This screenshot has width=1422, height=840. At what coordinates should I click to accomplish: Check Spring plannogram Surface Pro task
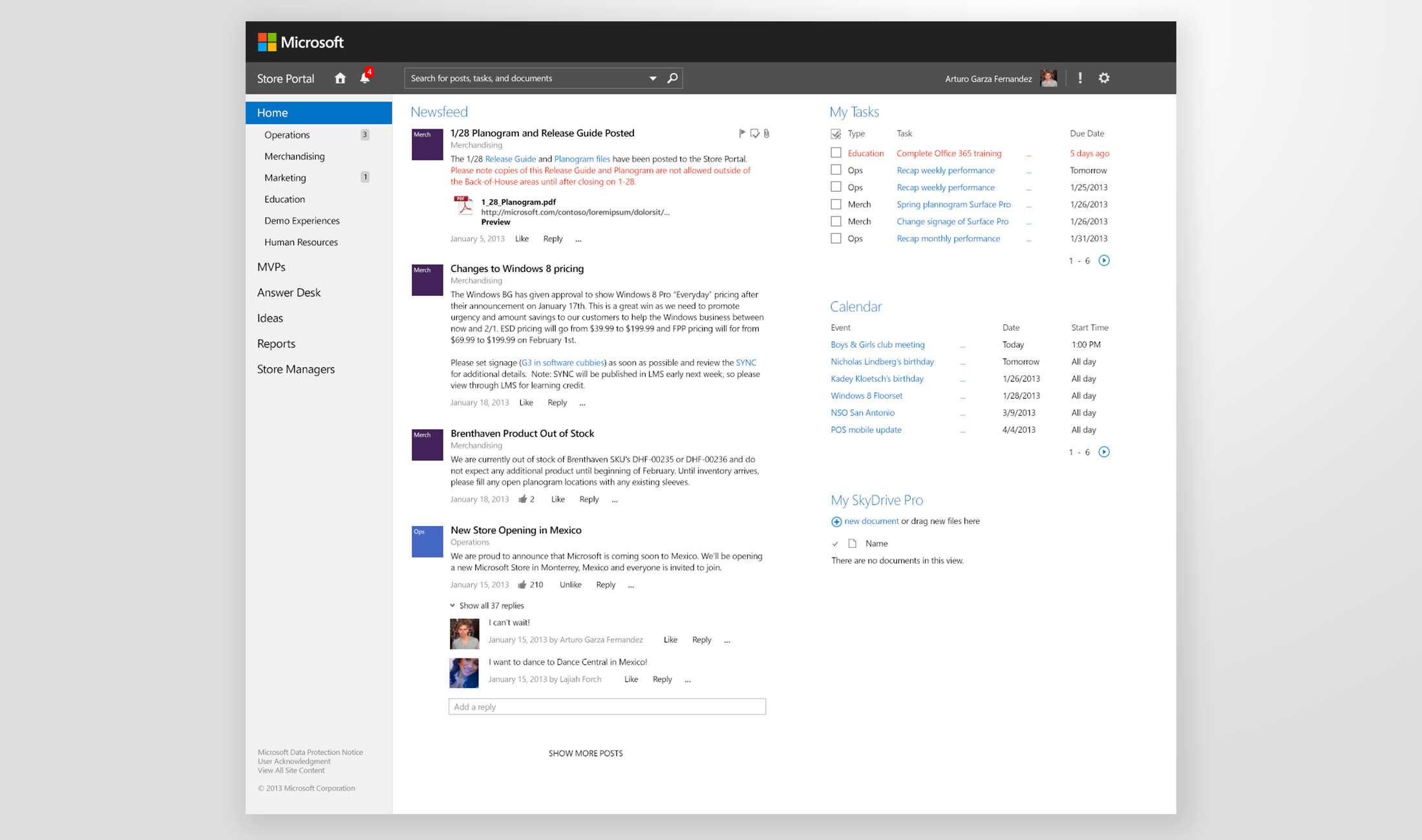coord(836,204)
